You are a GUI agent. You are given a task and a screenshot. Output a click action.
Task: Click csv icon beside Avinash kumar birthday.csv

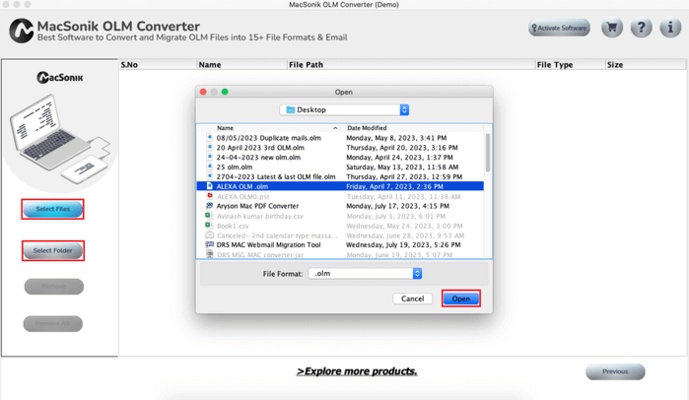click(x=209, y=215)
